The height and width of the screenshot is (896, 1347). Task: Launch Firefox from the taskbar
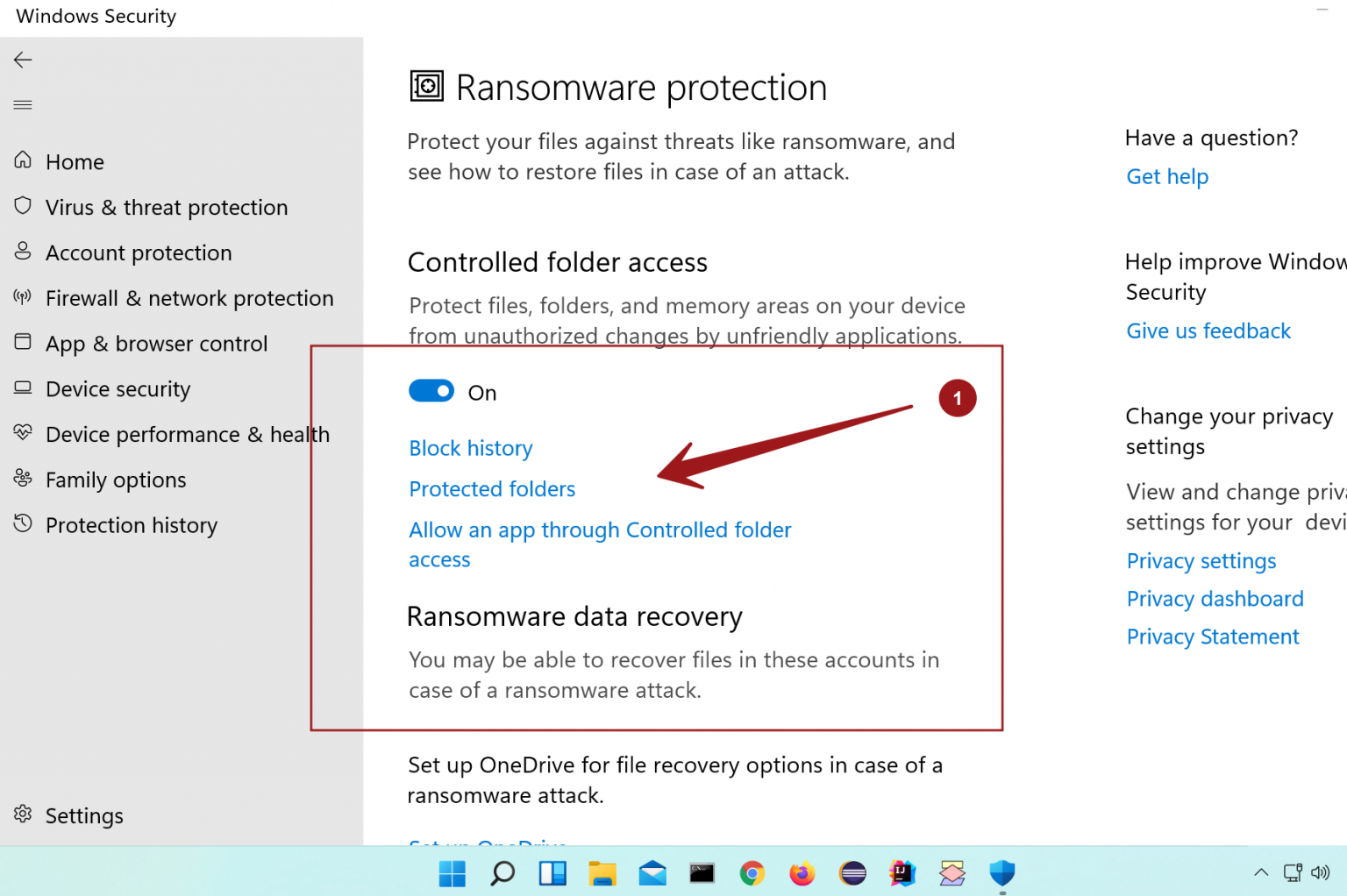pos(802,873)
